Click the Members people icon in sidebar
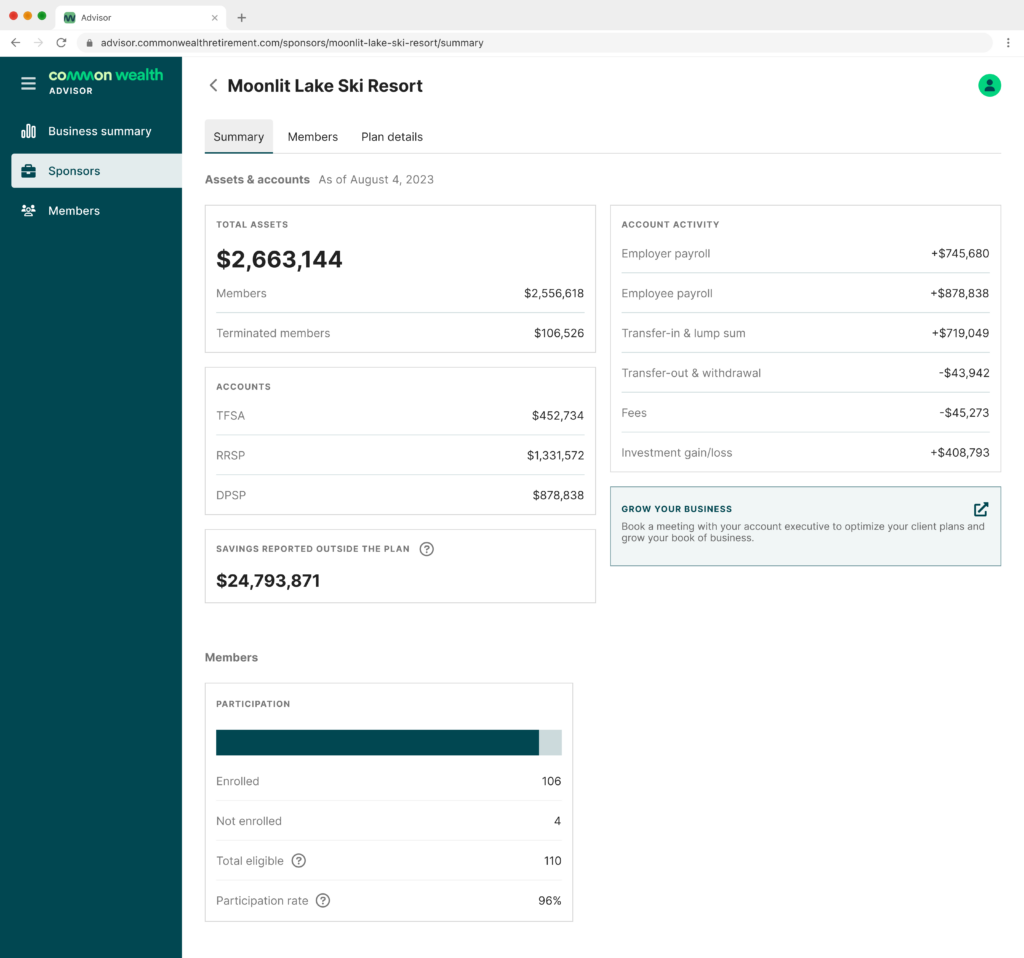Image resolution: width=1024 pixels, height=958 pixels. click(28, 211)
